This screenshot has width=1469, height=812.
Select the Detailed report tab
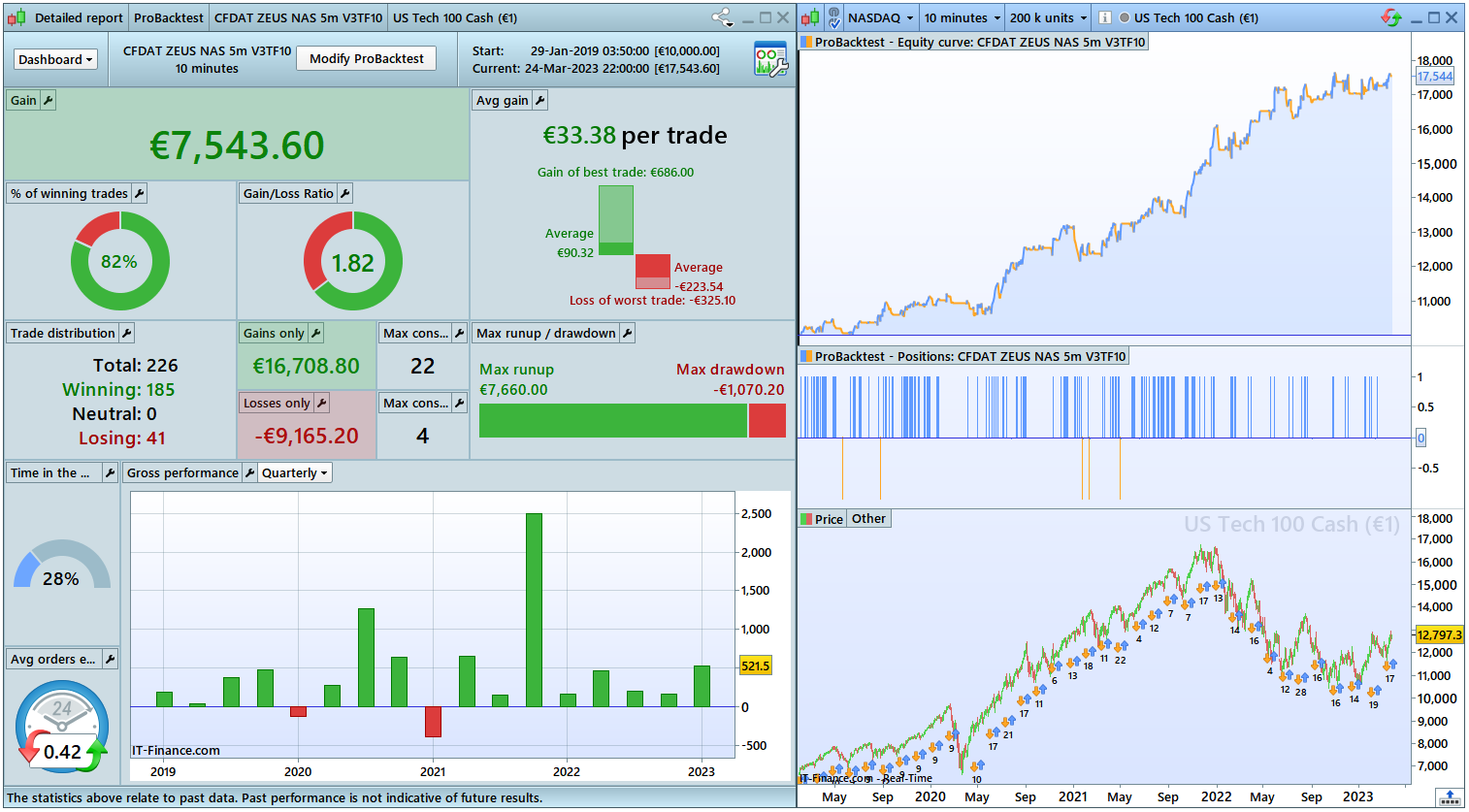[x=79, y=17]
